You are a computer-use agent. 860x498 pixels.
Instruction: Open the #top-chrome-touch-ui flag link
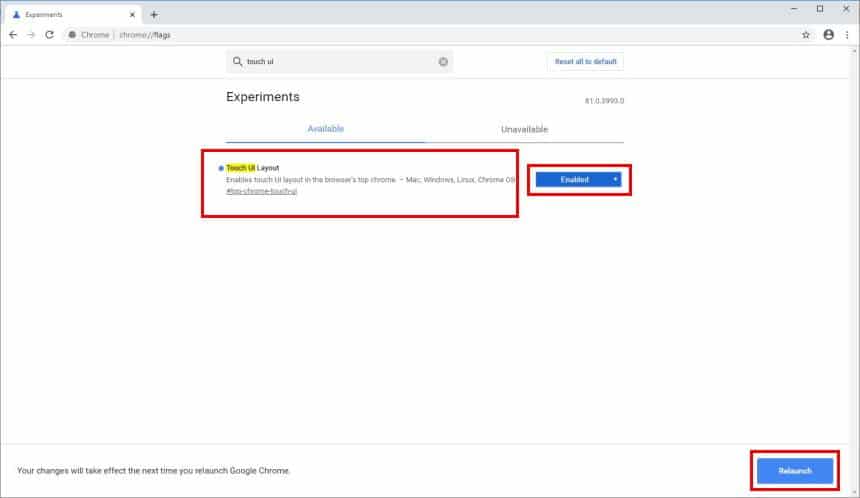tap(261, 191)
